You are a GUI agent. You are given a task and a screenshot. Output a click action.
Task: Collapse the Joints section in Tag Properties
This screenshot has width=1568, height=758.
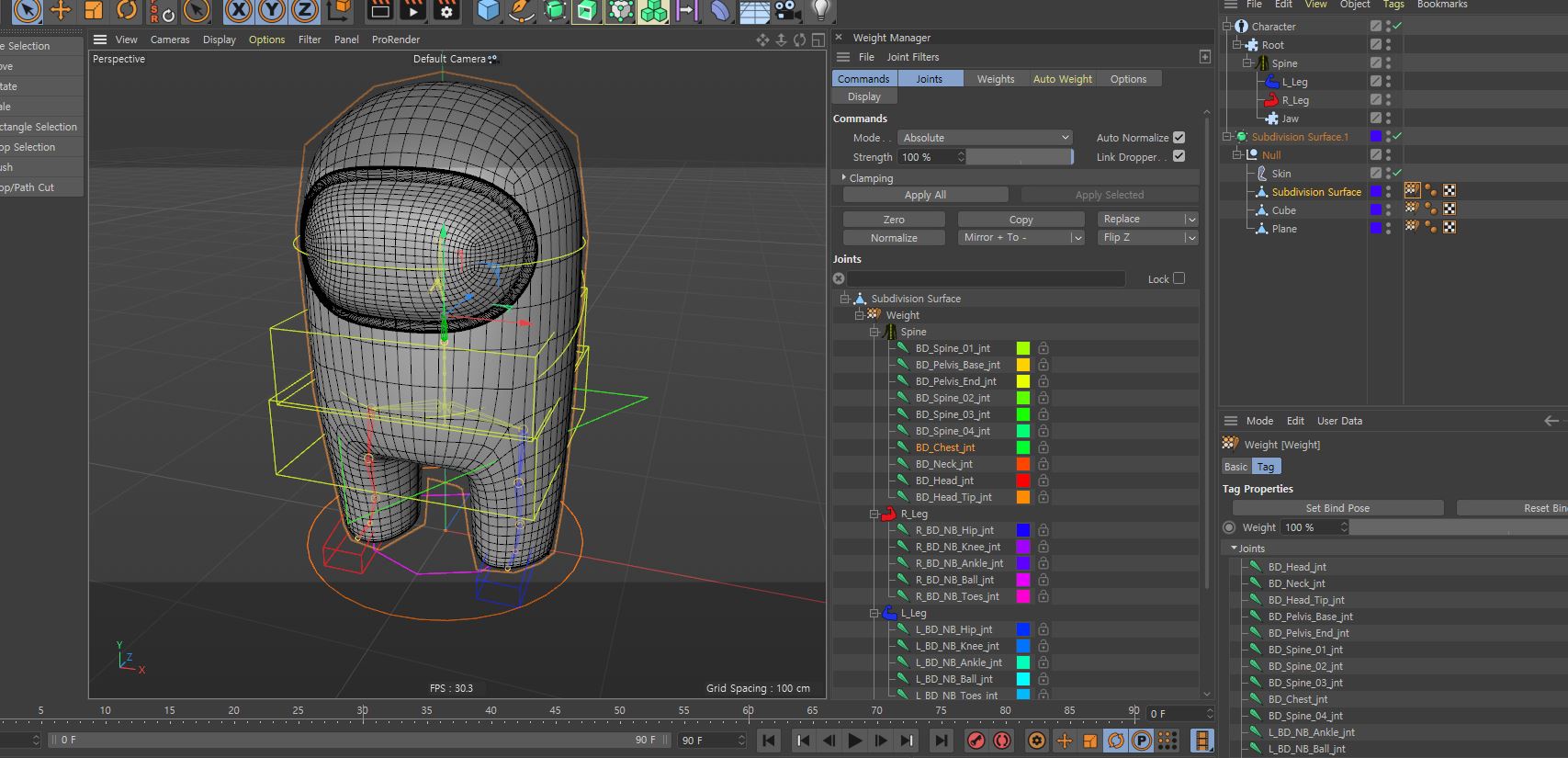point(1234,548)
